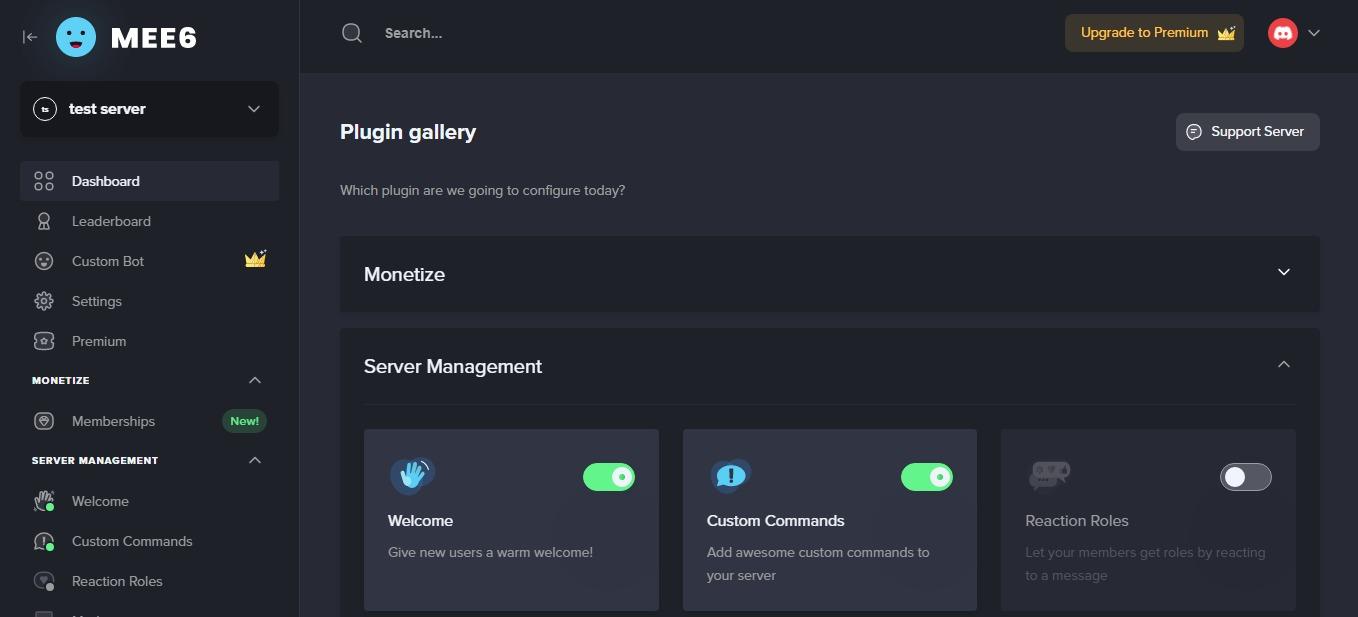This screenshot has height=617, width=1358.
Task: Open Memberships in the sidebar
Action: [149, 421]
